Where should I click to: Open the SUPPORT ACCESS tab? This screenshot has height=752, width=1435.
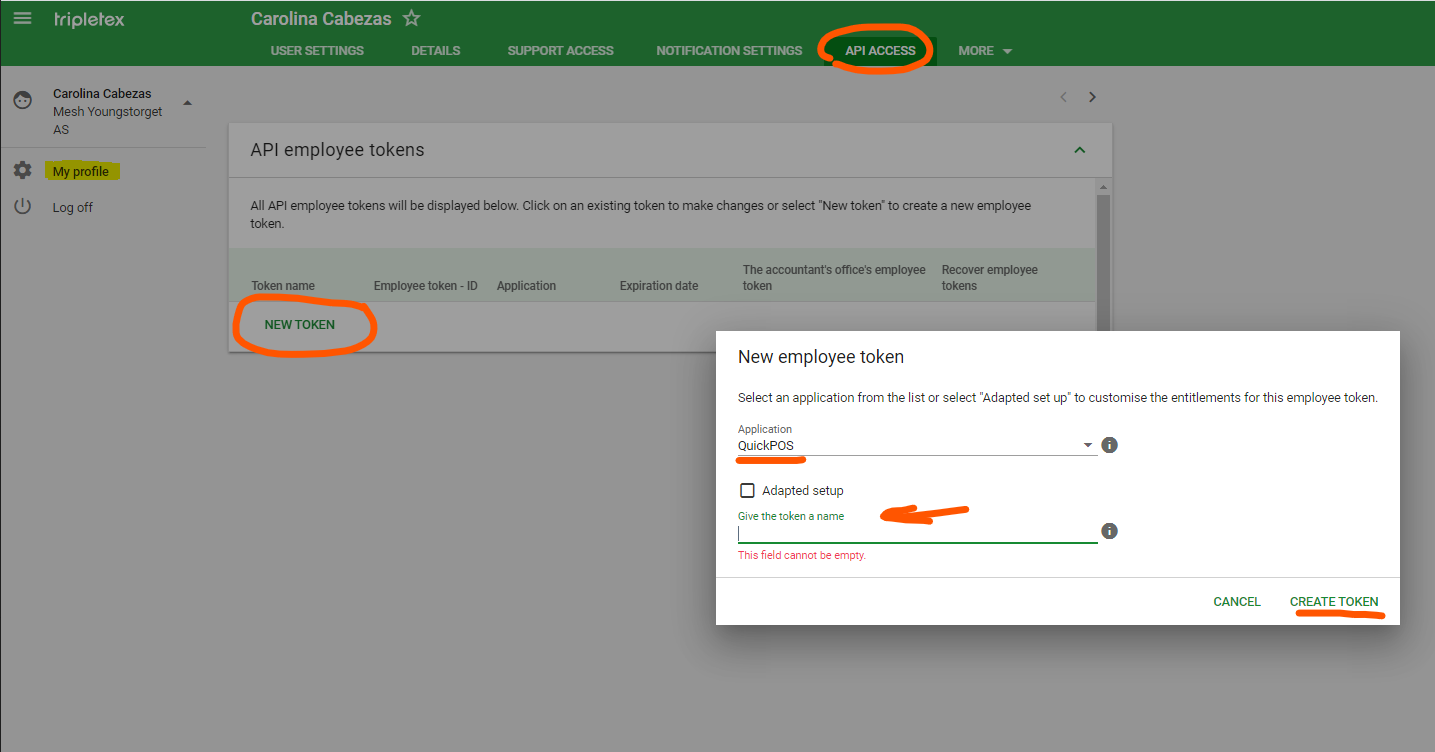pos(560,50)
